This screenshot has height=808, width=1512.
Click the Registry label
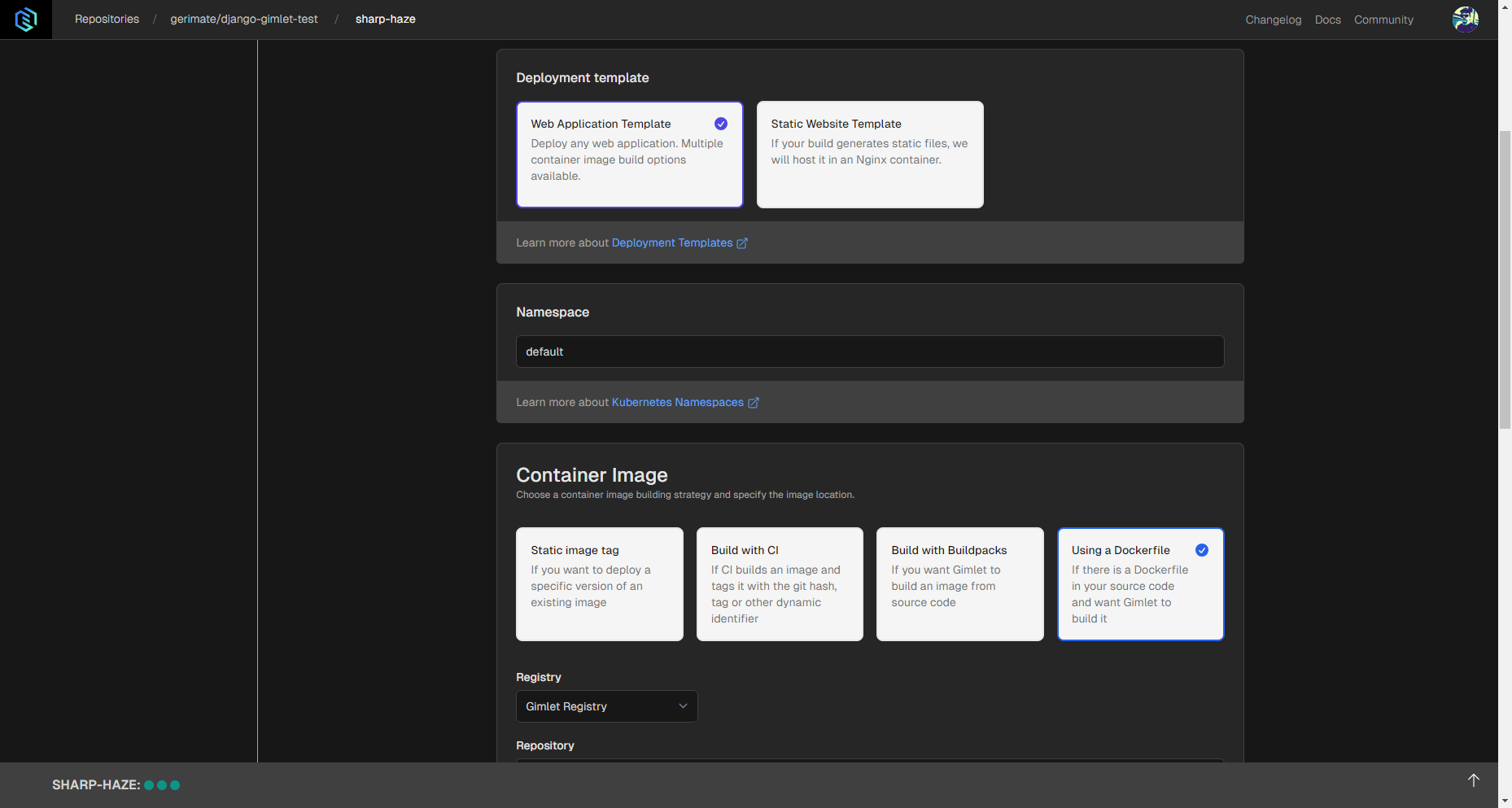click(539, 677)
